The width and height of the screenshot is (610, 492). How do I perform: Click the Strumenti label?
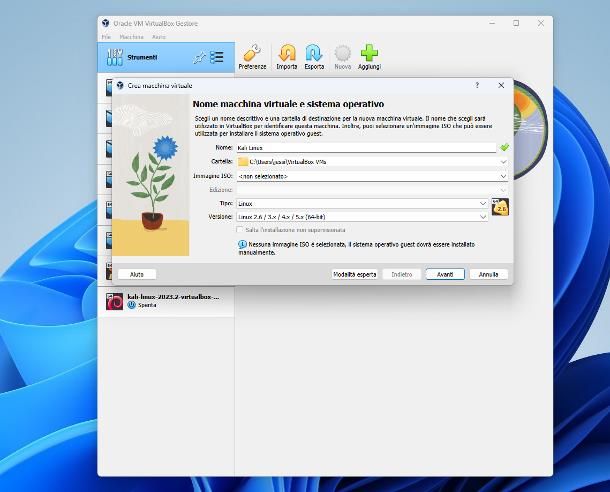click(142, 57)
